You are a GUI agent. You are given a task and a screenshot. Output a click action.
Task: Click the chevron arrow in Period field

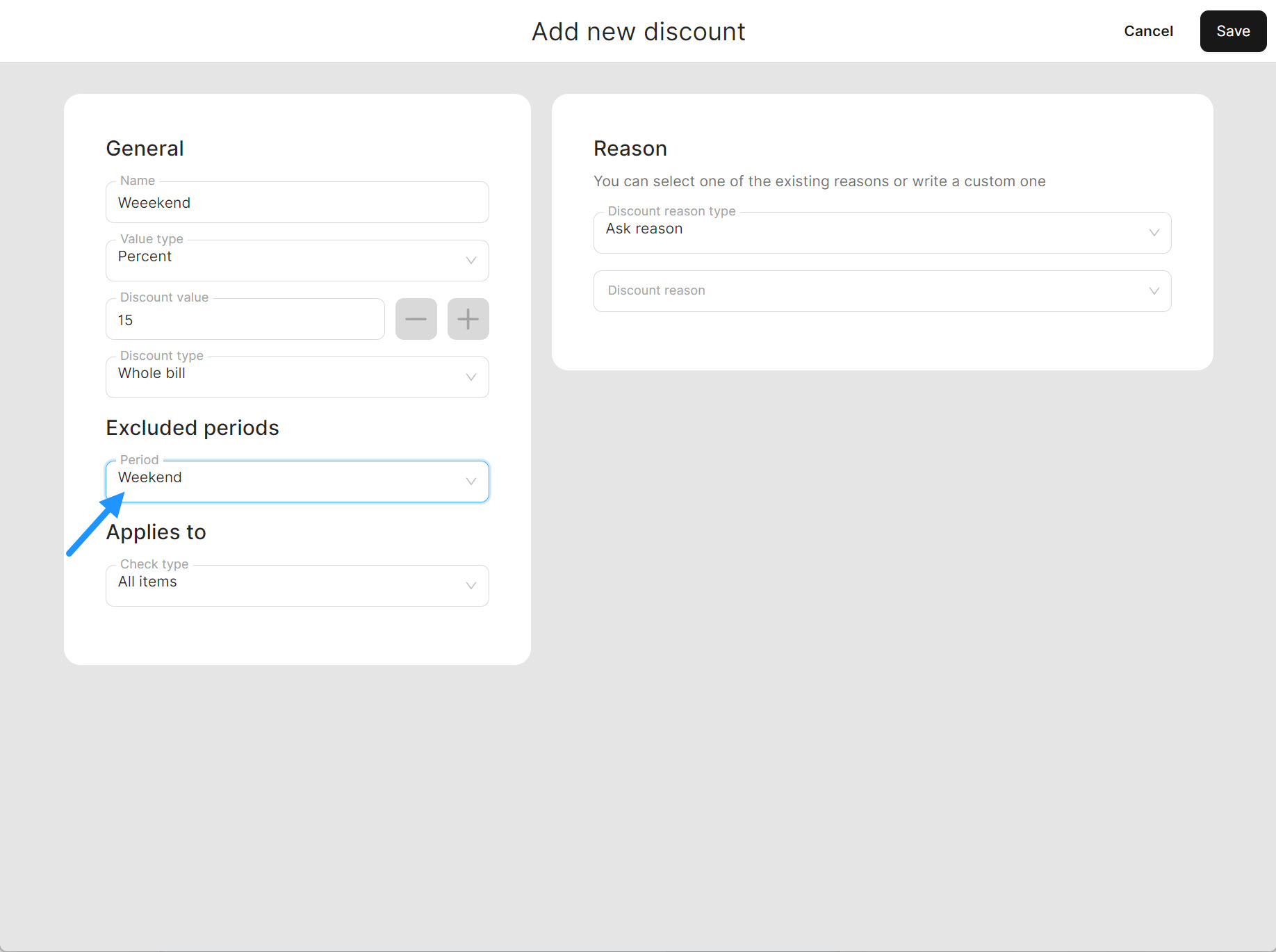tap(471, 482)
